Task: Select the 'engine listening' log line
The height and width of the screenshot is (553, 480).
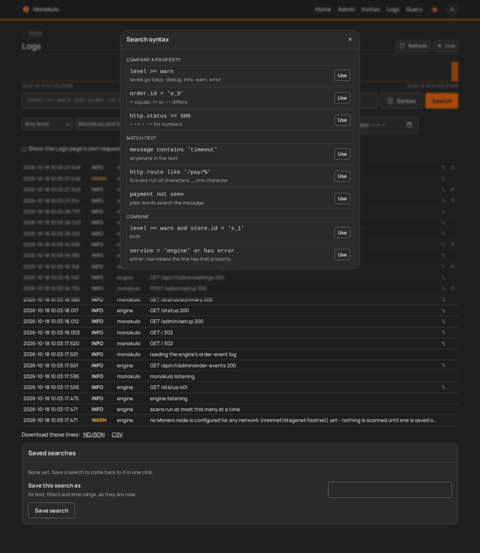Action: 239,399
